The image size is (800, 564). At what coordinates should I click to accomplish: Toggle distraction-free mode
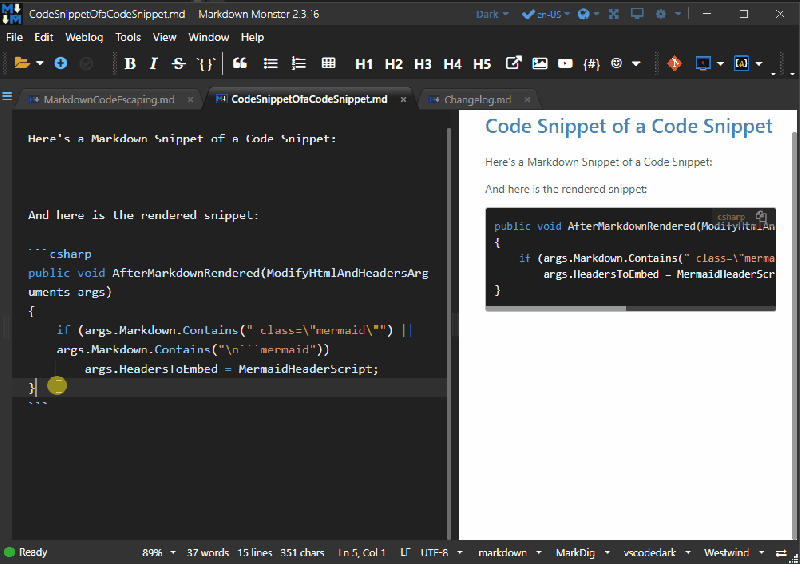pos(614,14)
